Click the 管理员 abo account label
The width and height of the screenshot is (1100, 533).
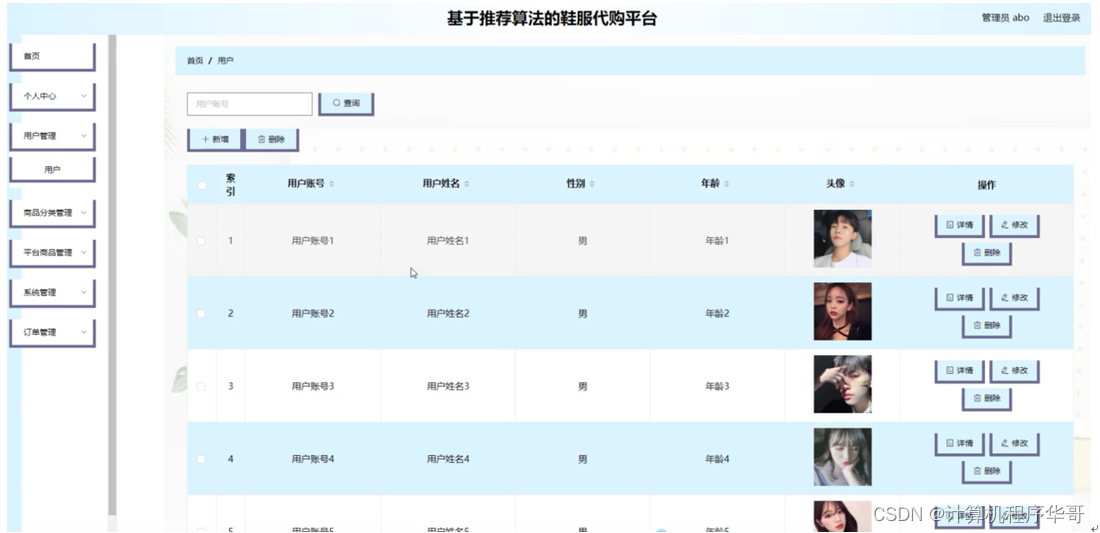pyautogui.click(x=1005, y=18)
